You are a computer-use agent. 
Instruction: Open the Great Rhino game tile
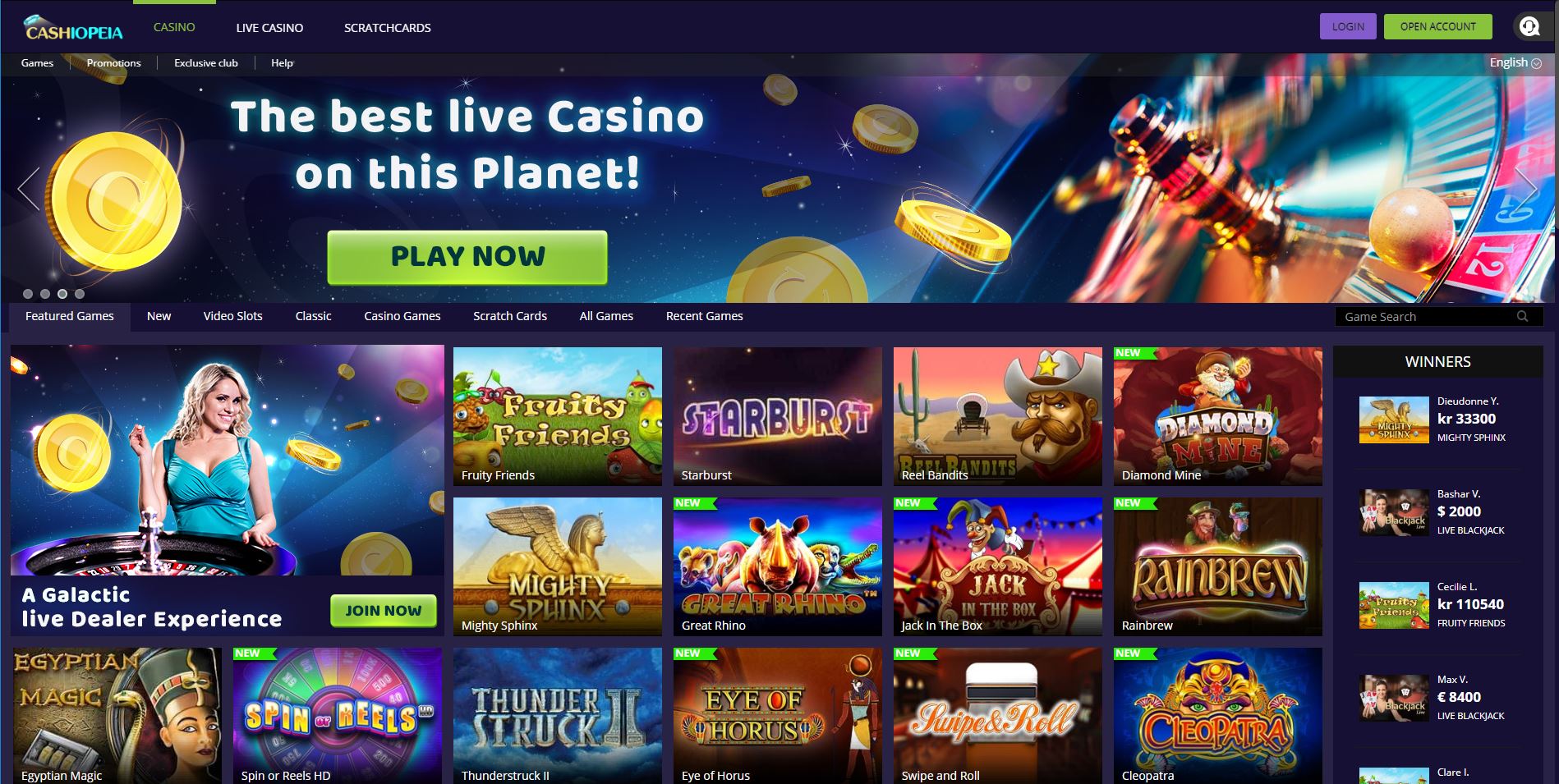point(777,566)
